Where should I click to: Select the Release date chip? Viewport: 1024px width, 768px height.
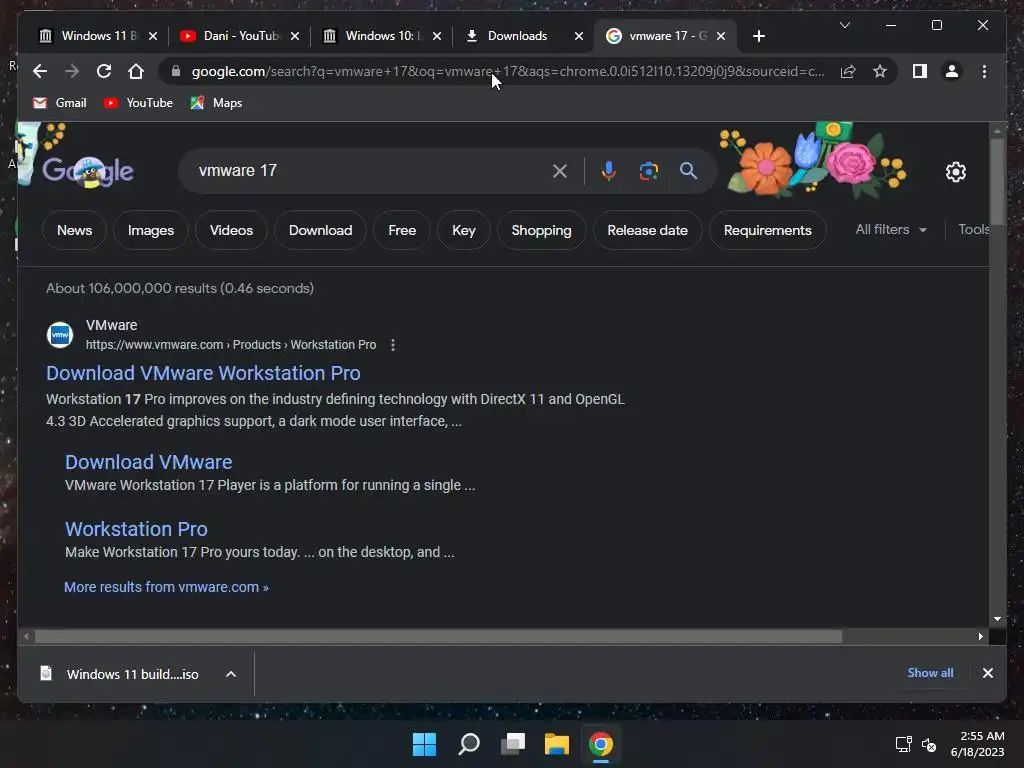(x=647, y=230)
